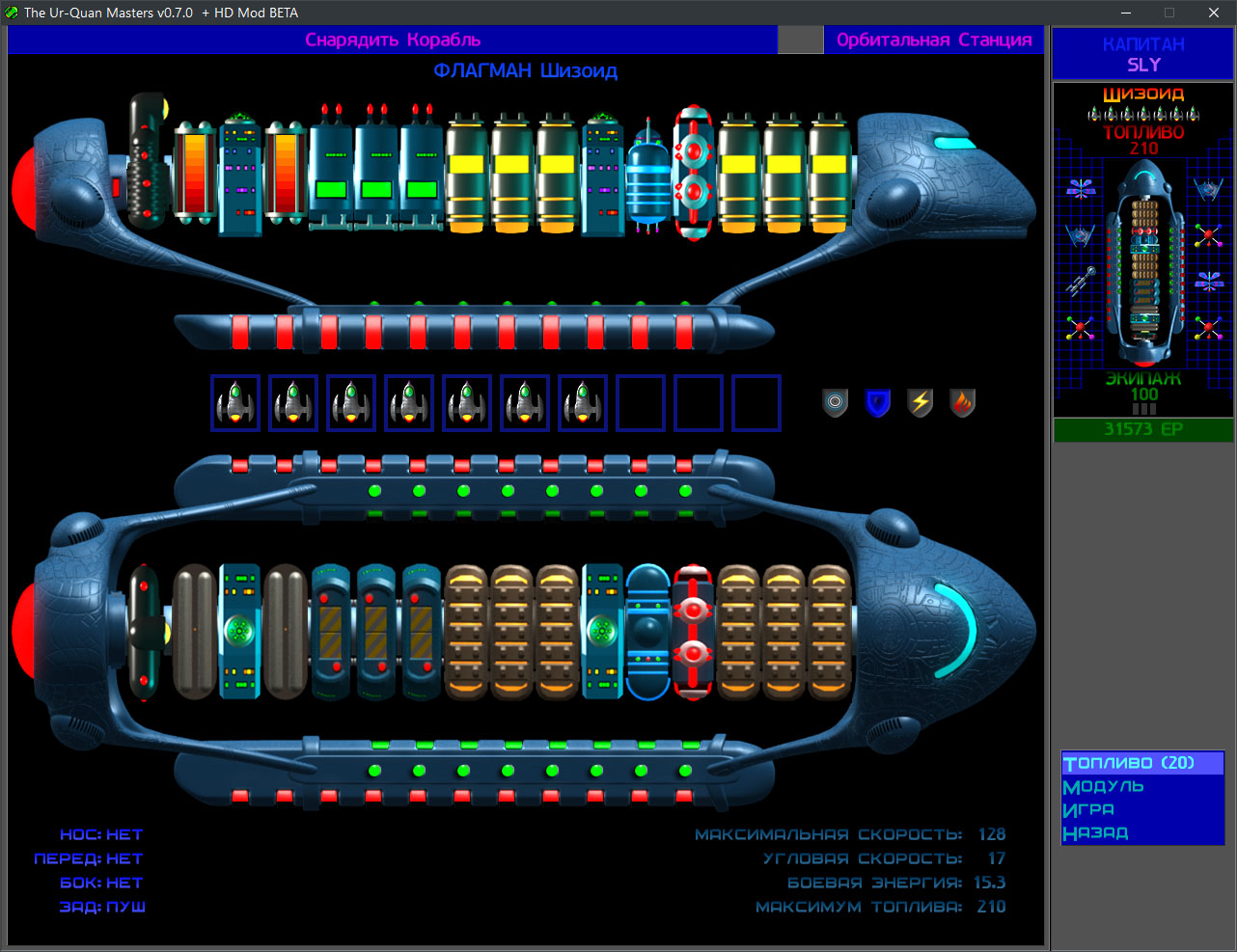Click the НОС: НЕТ weapon slot text
The image size is (1237, 952).
pyautogui.click(x=101, y=834)
